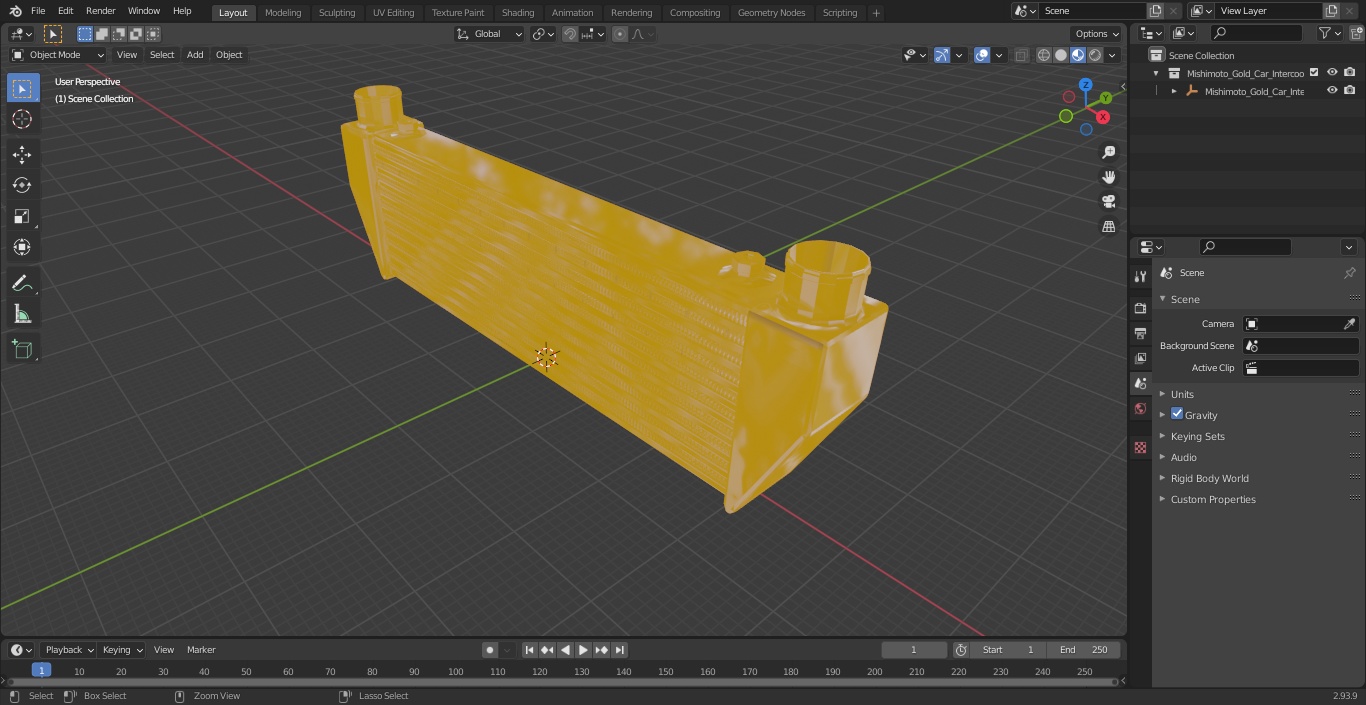Click the pan view hand icon

(x=1108, y=177)
